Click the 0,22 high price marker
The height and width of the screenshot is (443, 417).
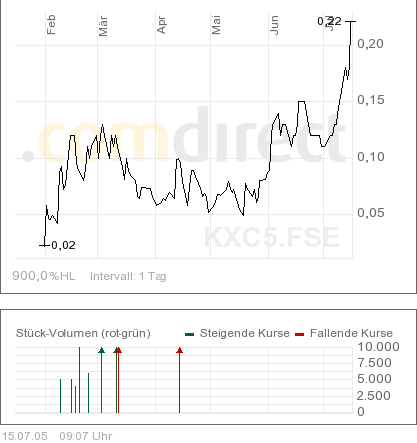tap(329, 21)
